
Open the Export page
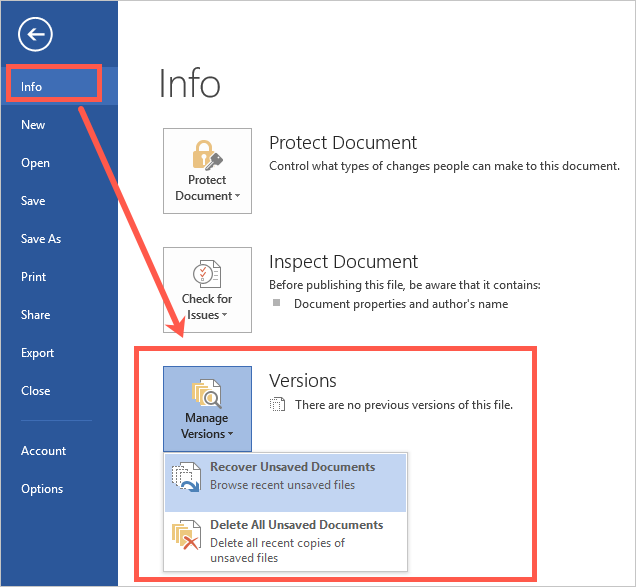[37, 353]
